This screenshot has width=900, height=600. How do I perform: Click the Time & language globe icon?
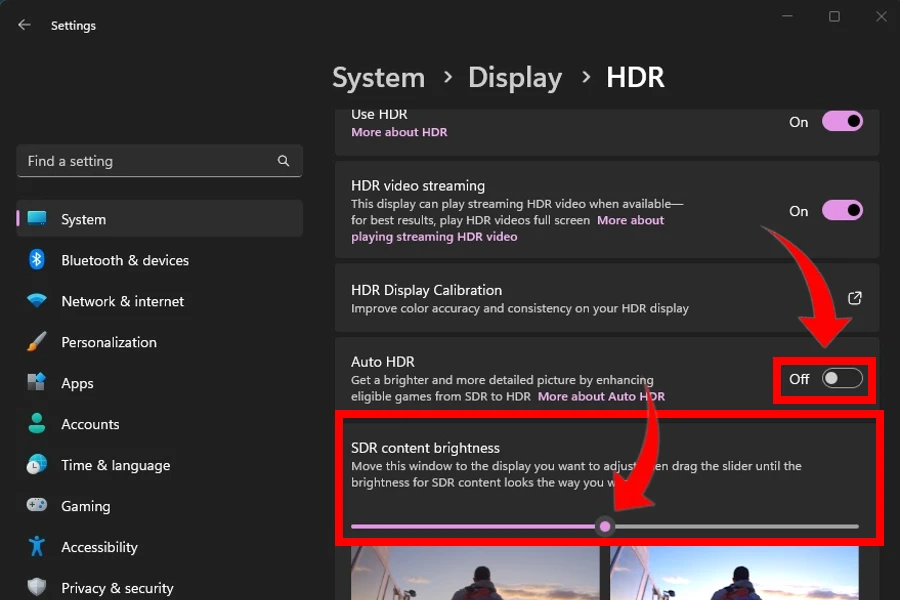coord(37,464)
